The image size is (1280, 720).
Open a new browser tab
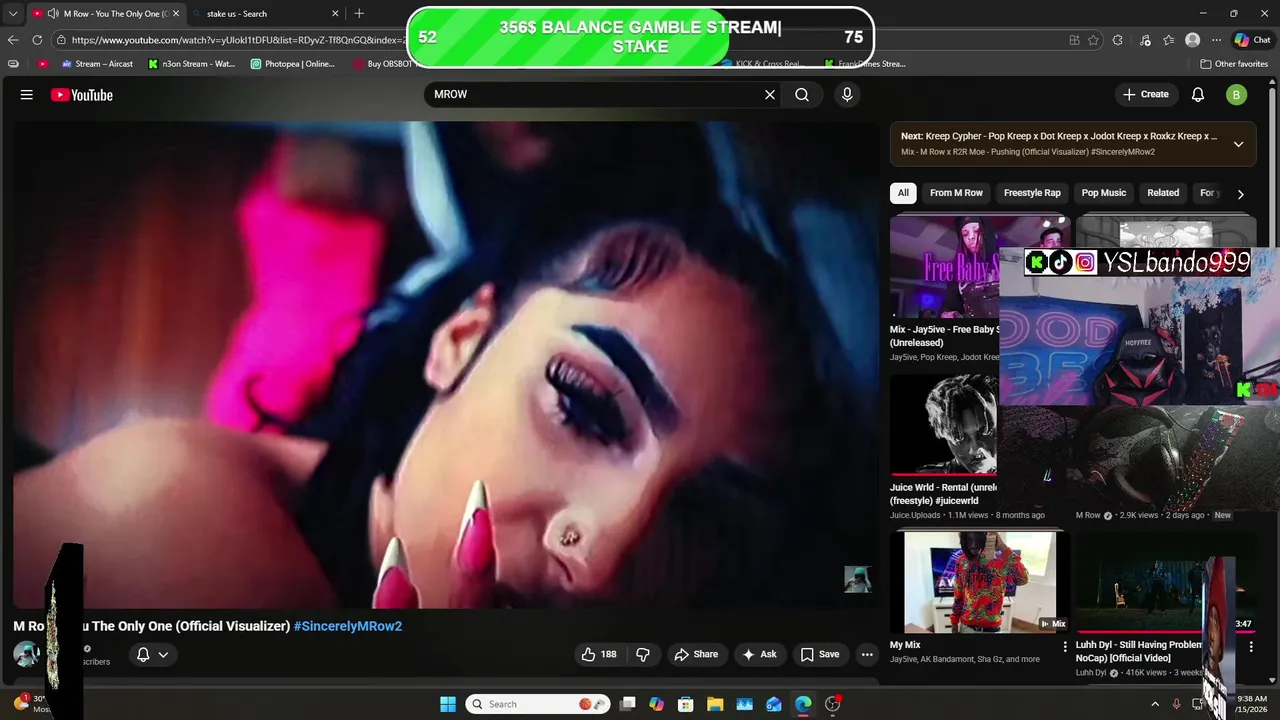[359, 14]
